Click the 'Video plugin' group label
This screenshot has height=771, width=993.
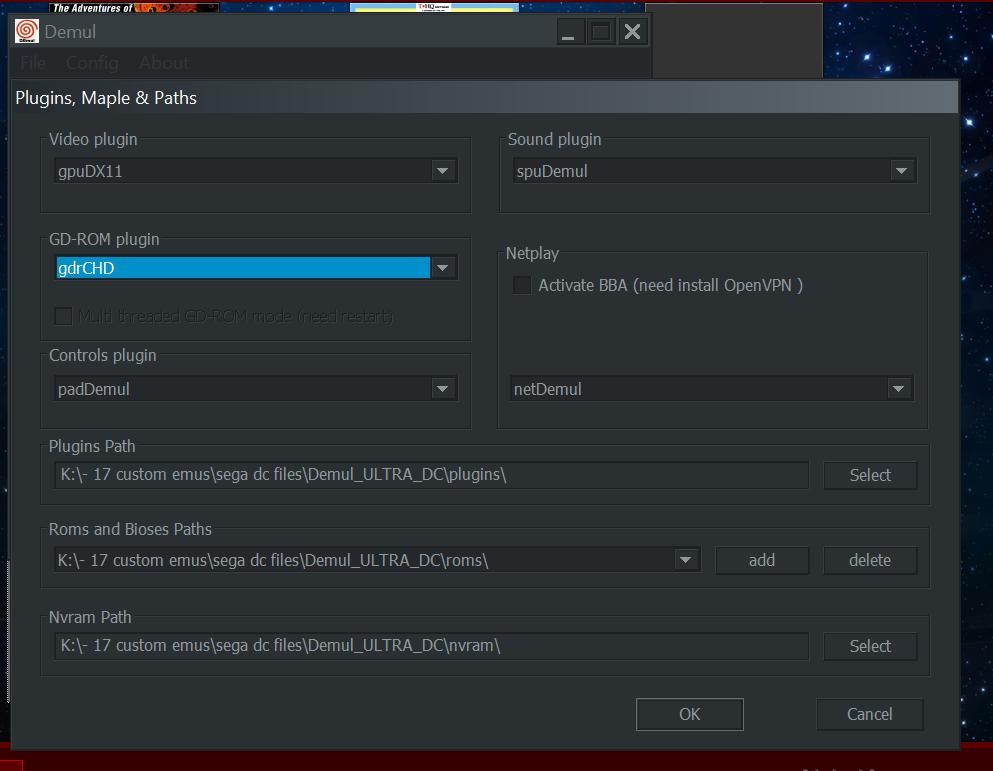93,139
